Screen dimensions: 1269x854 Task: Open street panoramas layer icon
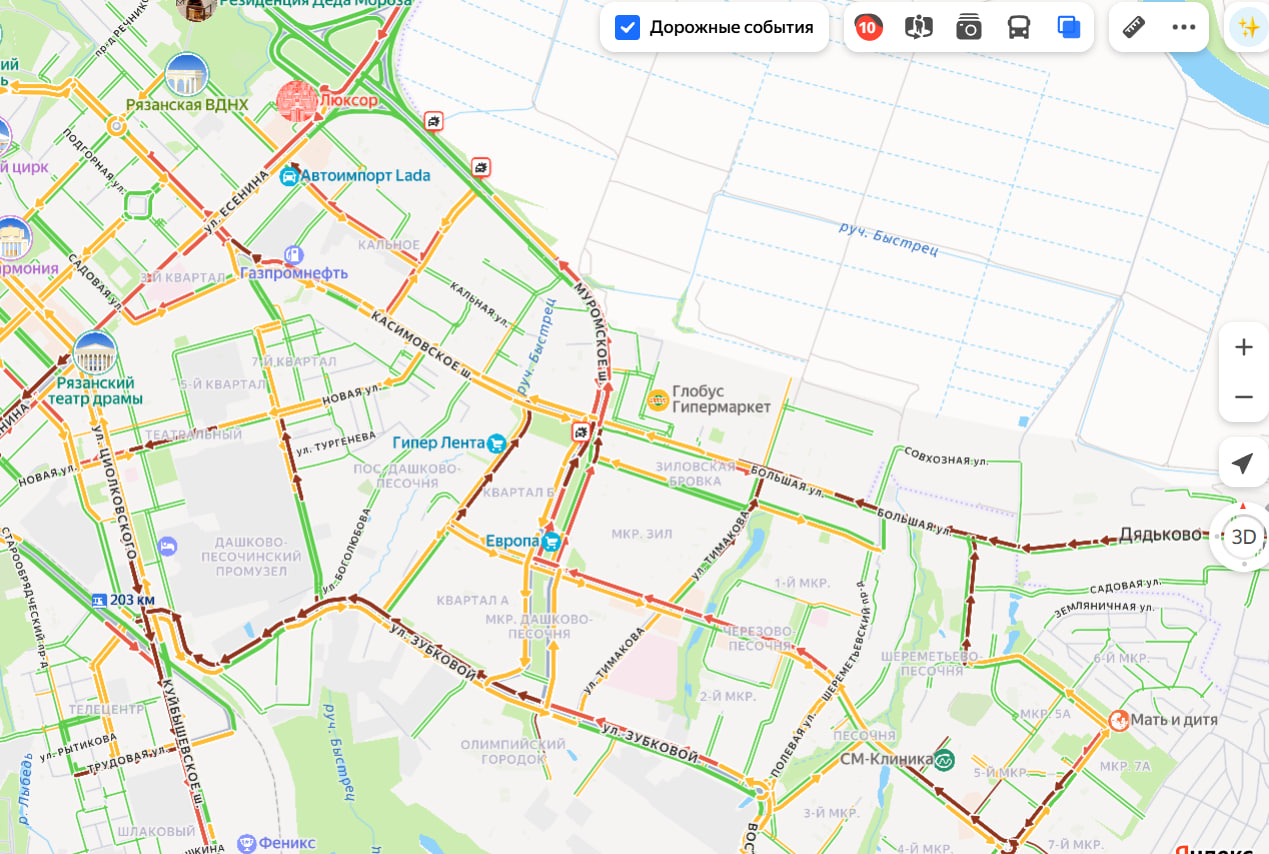pos(918,27)
